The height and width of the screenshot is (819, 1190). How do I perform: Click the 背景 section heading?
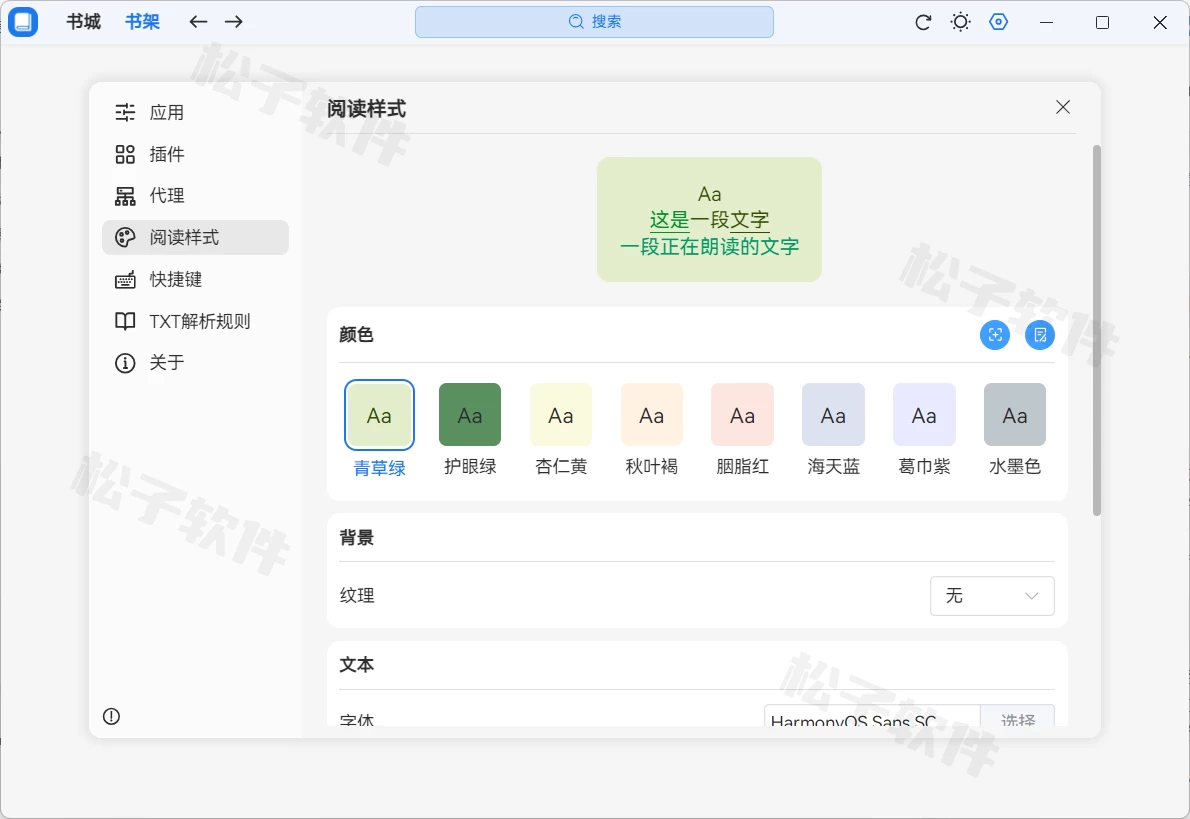[357, 538]
